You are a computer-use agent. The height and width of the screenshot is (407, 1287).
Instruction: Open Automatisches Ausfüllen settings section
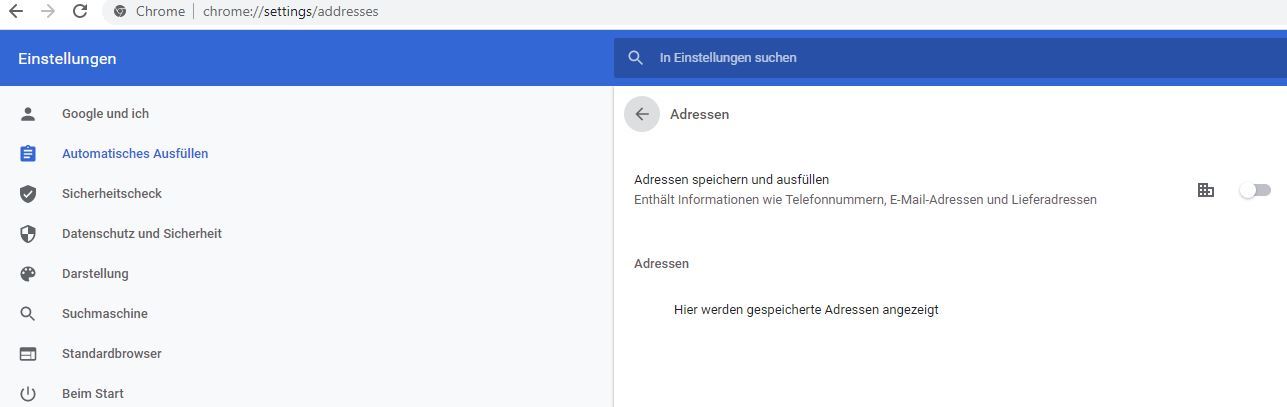135,154
